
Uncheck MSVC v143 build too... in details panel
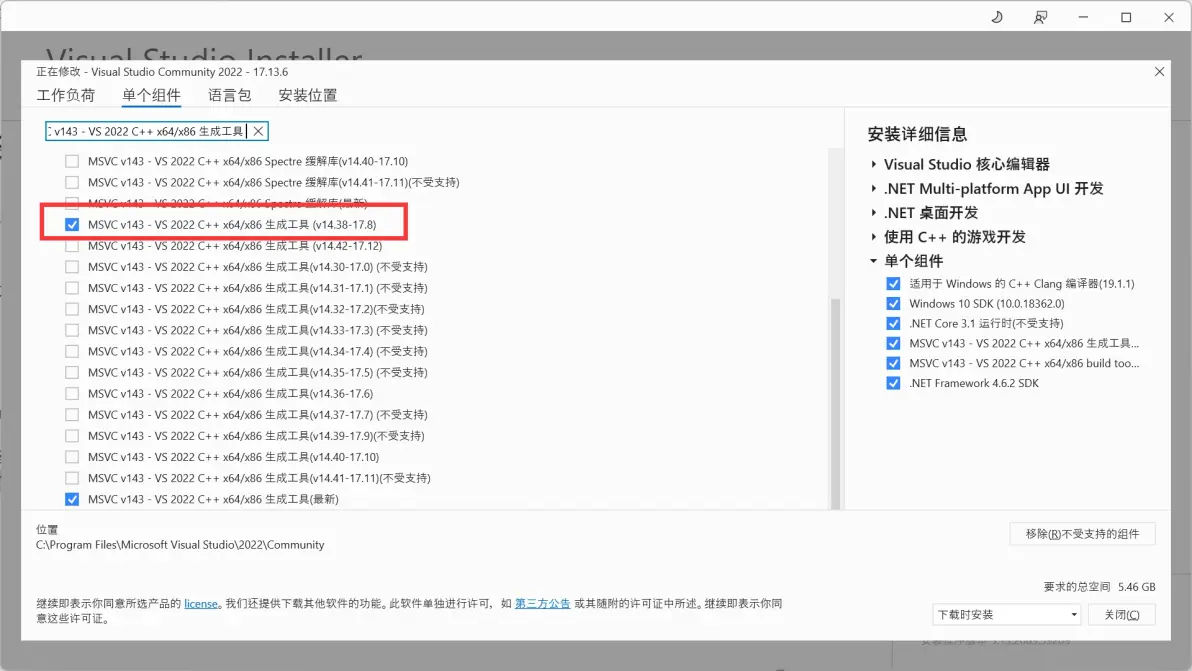pos(893,363)
